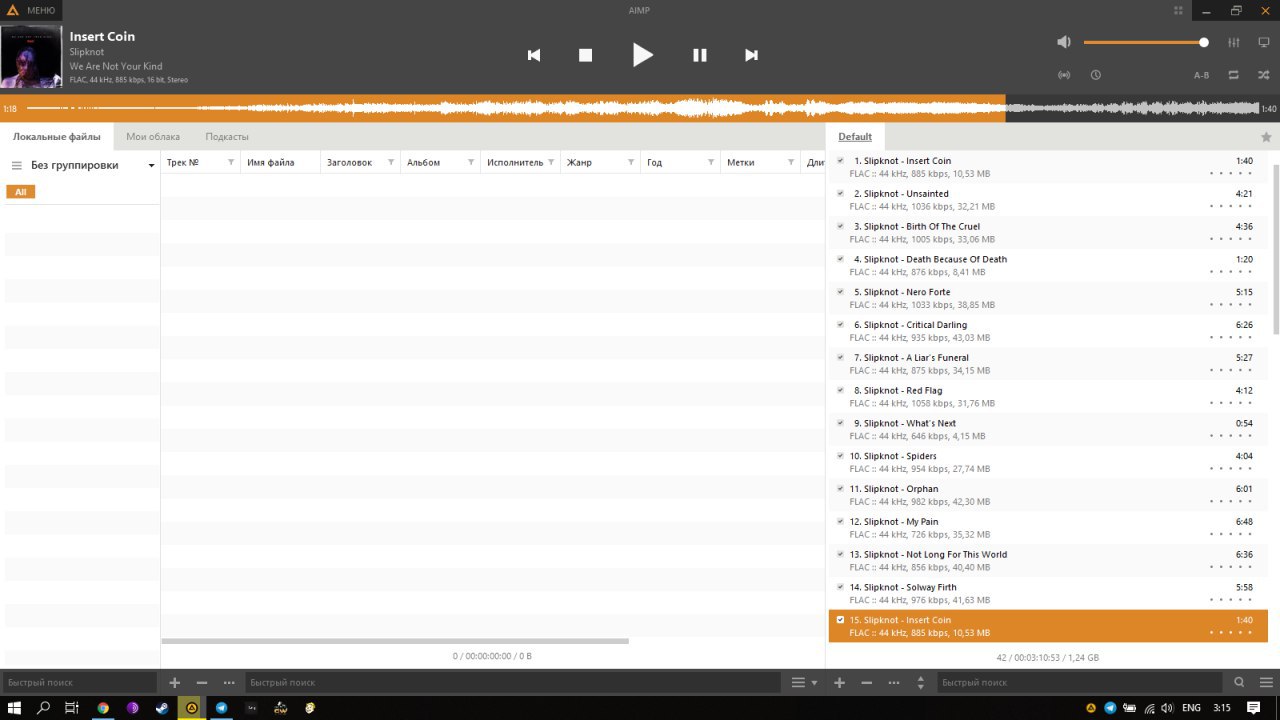Select the 10. Slipknot - Spiders row

click(1048, 462)
